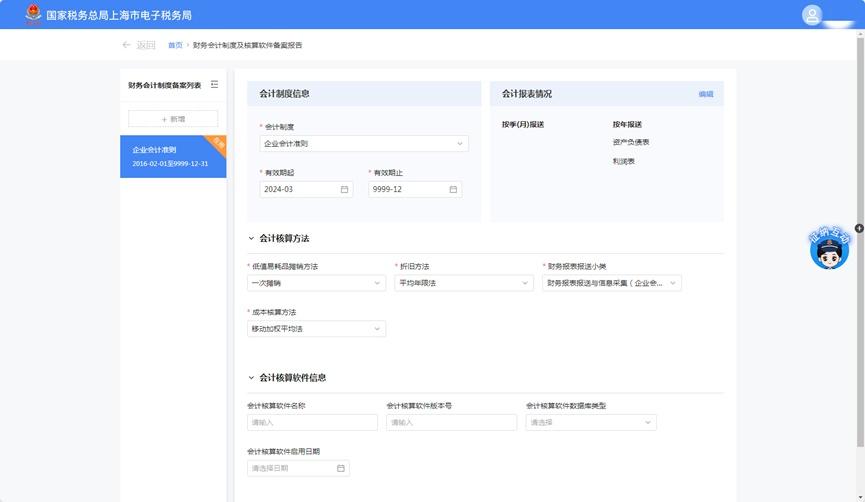Click the 国家税务总局上海市电子税务局 title
Screen dimensions: 865x502
click(x=119, y=15)
